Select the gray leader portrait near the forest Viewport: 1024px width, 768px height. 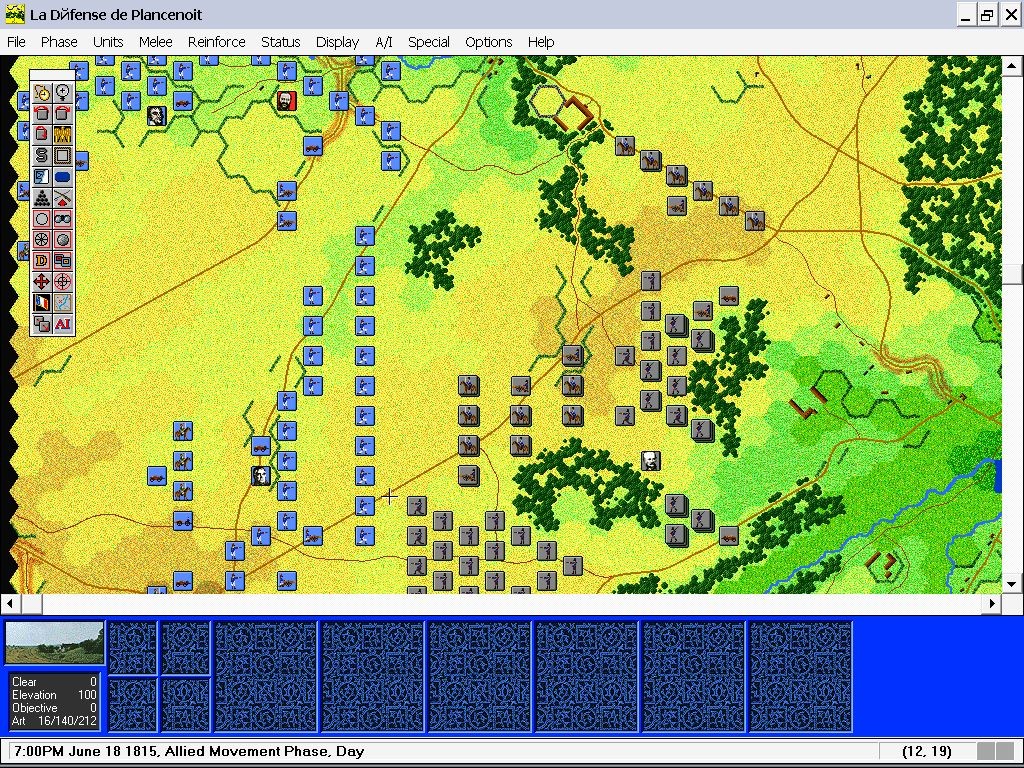click(650, 461)
